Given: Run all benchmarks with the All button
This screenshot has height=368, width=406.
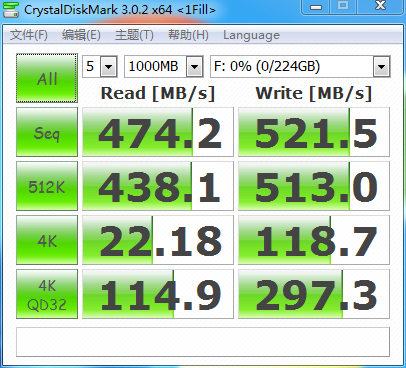Looking at the screenshot, I should pos(47,78).
